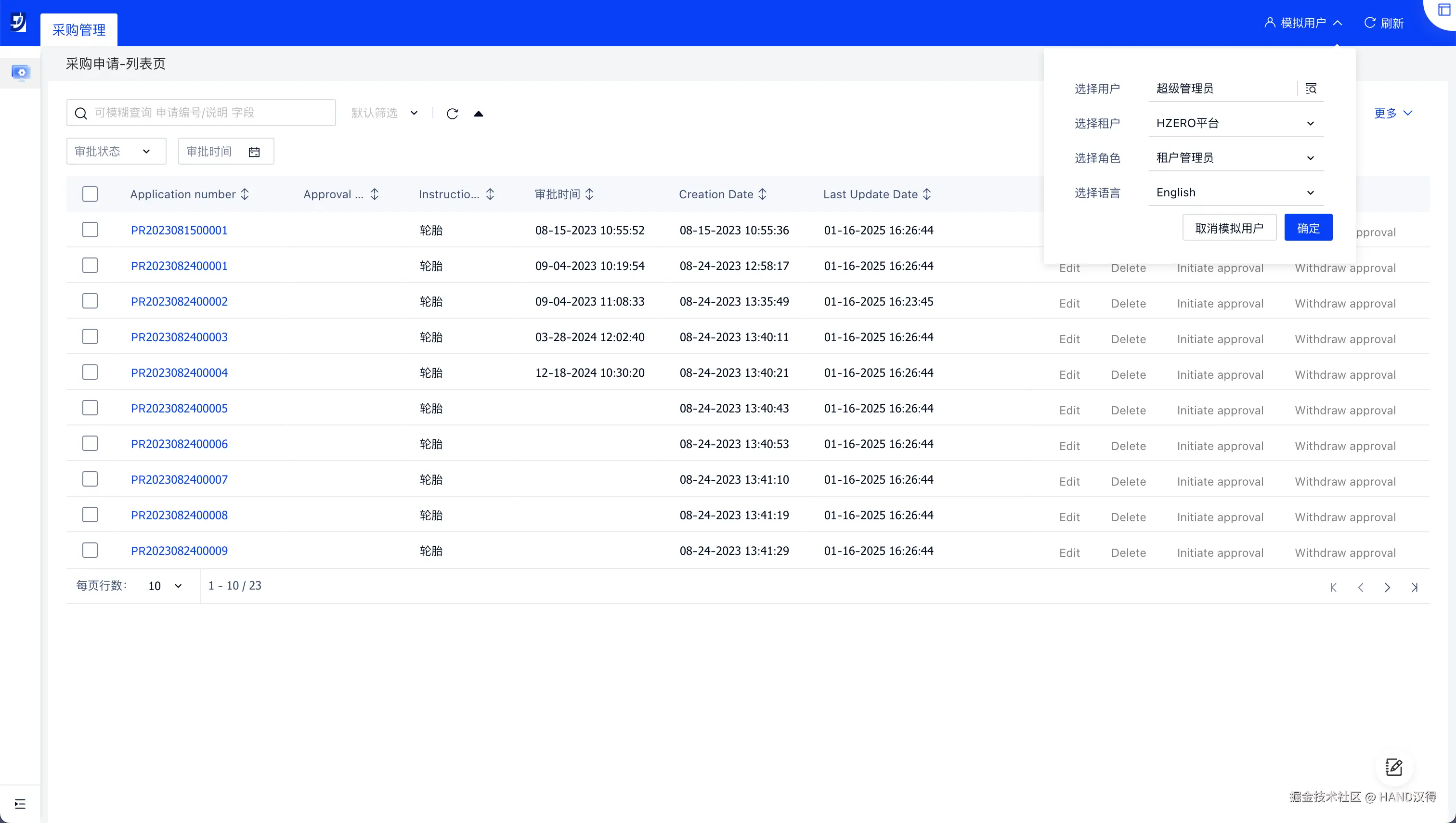Click the bottom-left menu collapse icon
The image size is (1456, 823).
[x=20, y=803]
